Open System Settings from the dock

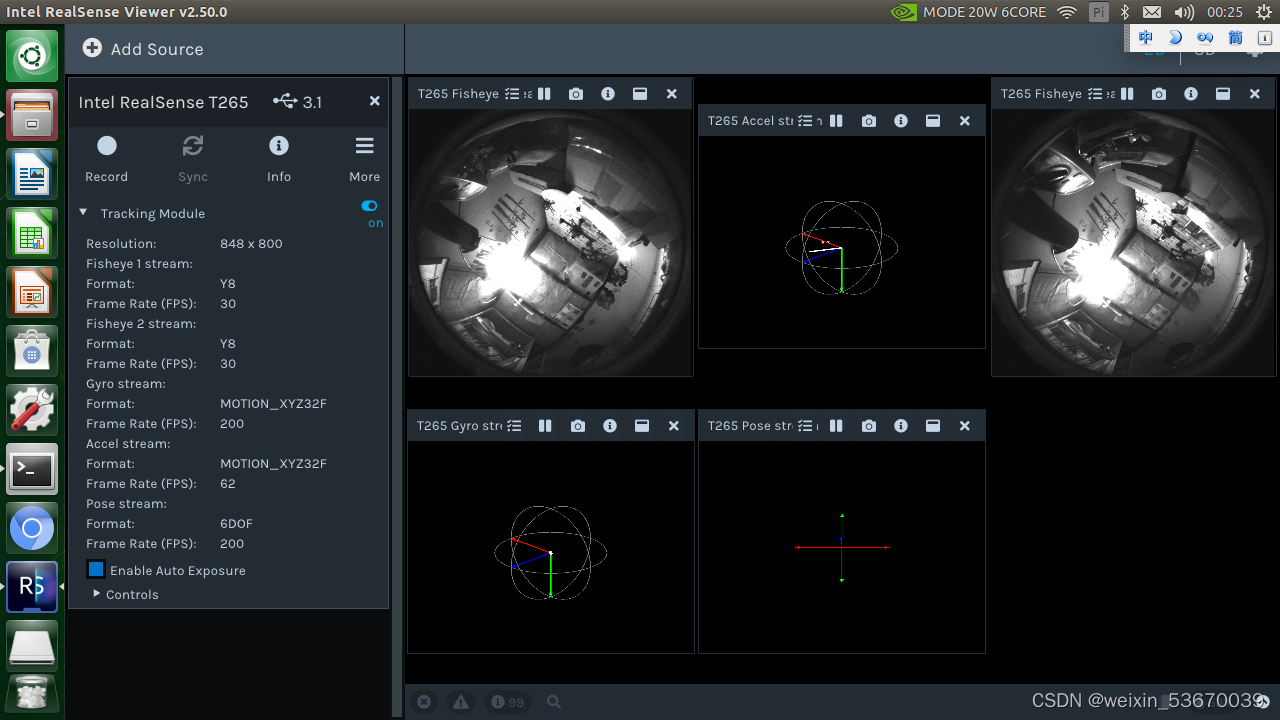[x=32, y=410]
